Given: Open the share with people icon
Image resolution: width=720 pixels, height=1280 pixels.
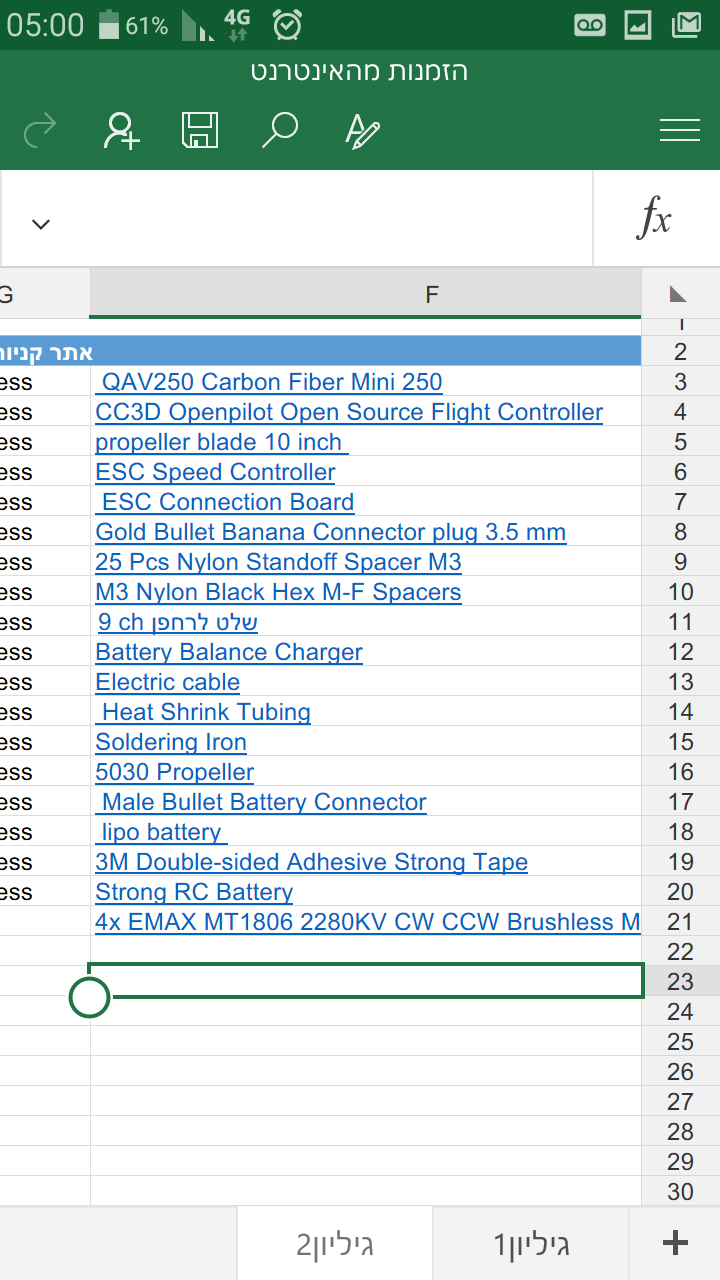Looking at the screenshot, I should tap(121, 130).
